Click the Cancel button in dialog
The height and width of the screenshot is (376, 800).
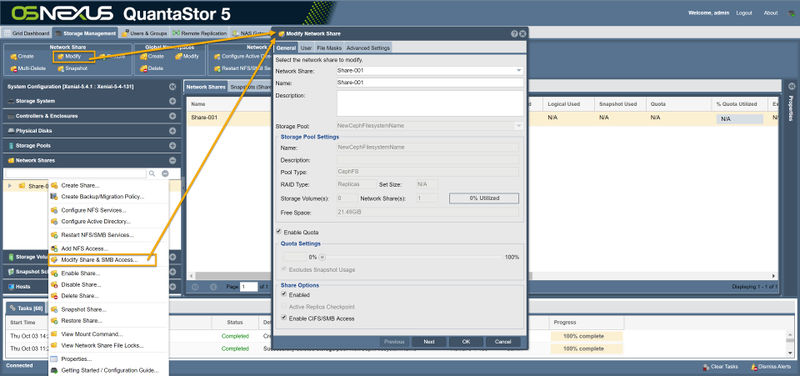point(503,342)
